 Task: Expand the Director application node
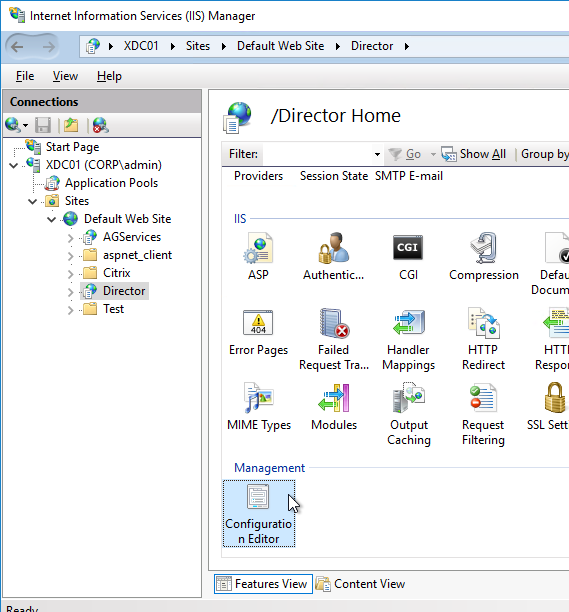71,292
